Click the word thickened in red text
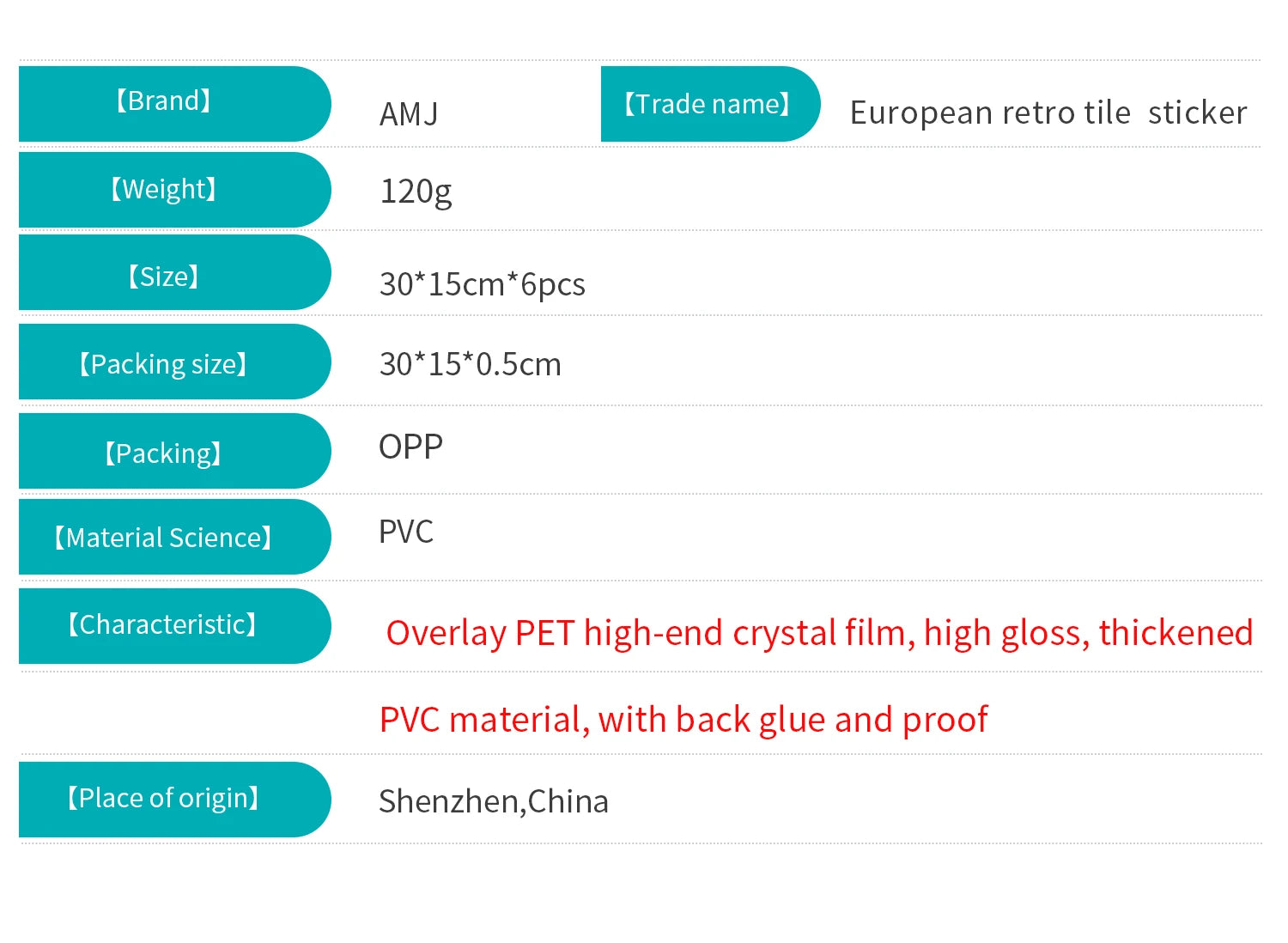Viewport: 1288px width, 943px height. tap(1176, 633)
